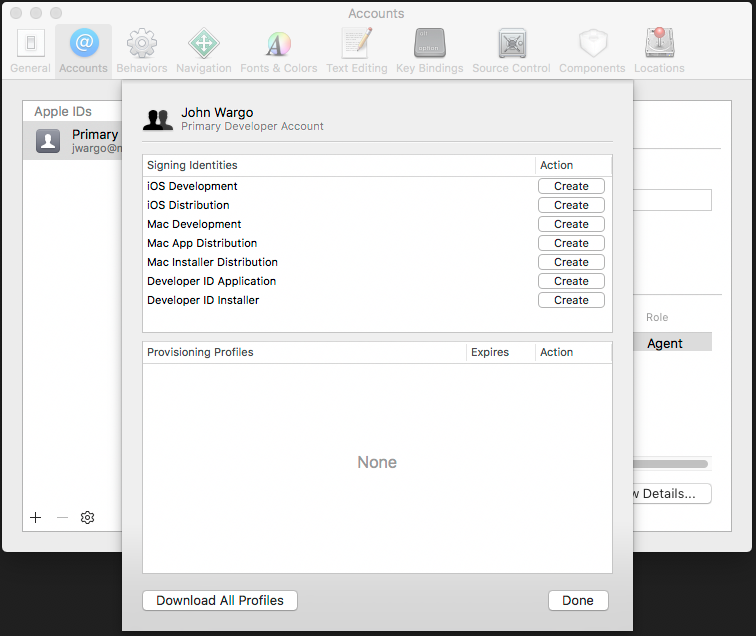Click the John Wargo account name
Screen dimensions: 756x636
pyautogui.click(x=217, y=112)
